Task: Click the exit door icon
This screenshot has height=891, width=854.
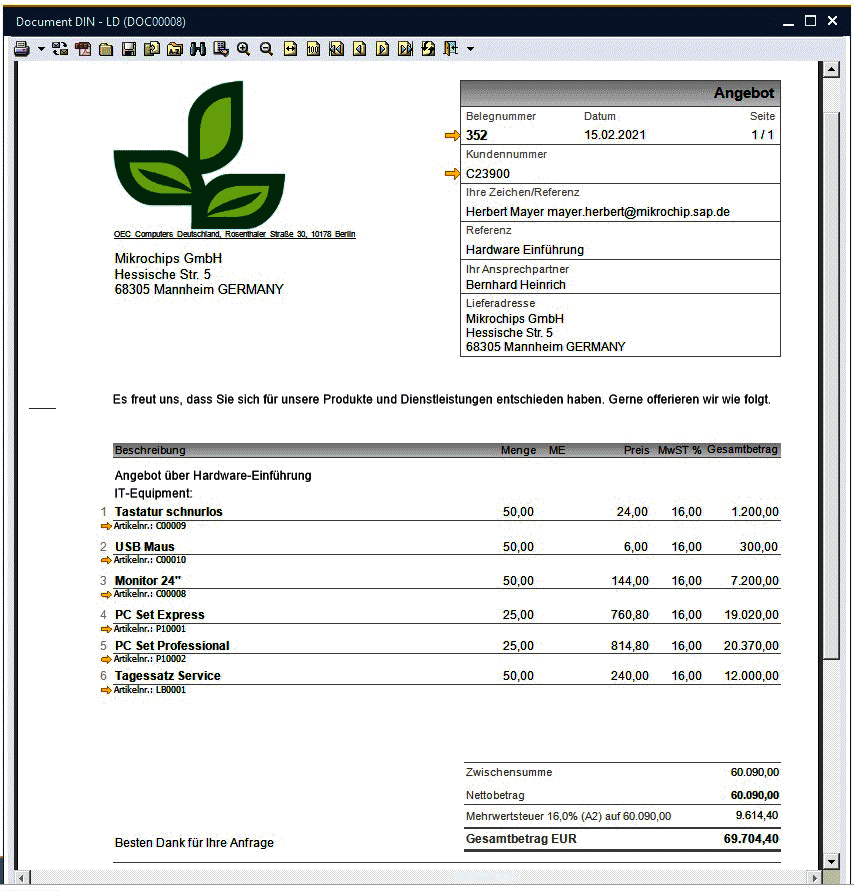Action: (x=451, y=48)
